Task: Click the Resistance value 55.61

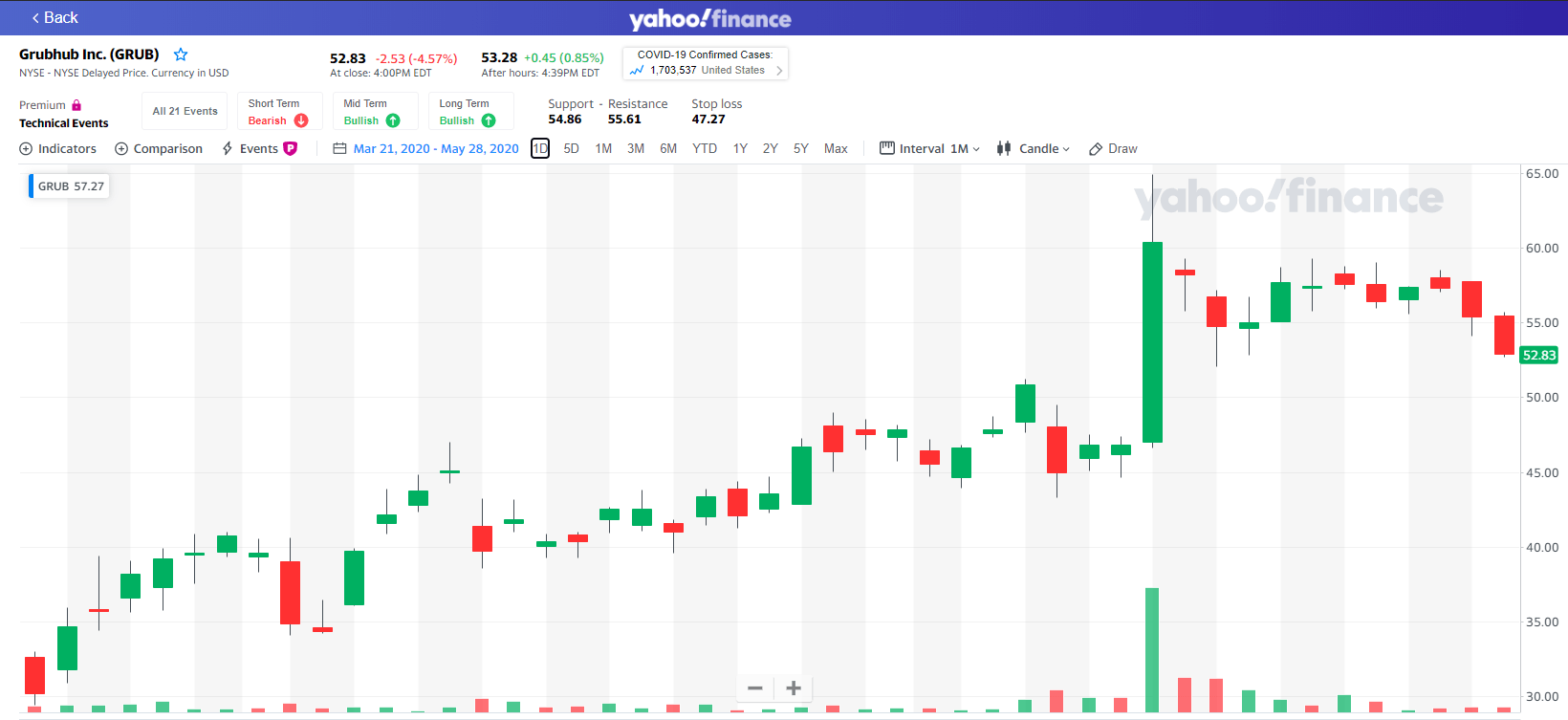Action: click(x=624, y=120)
